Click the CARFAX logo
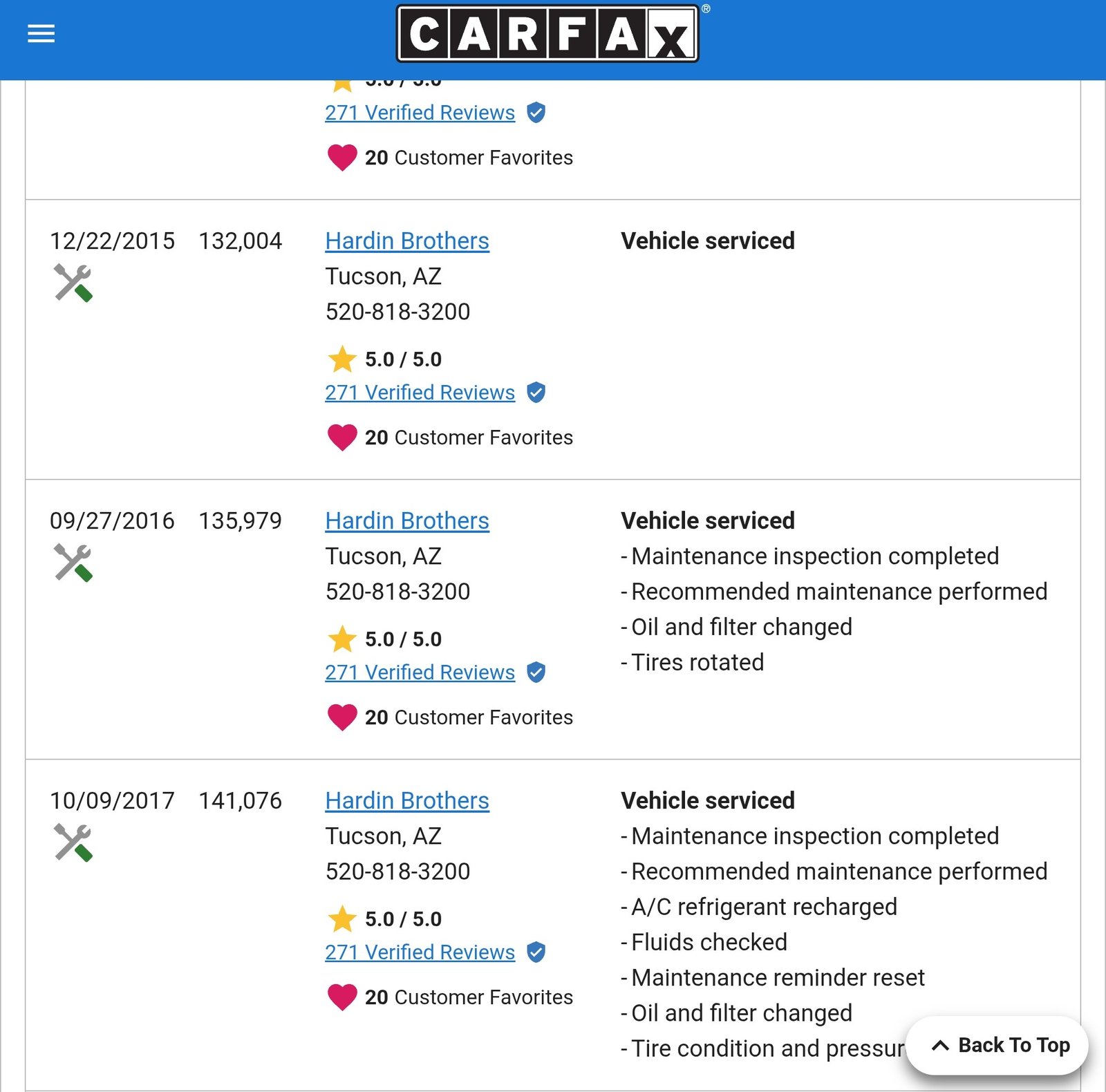The image size is (1106, 1092). tap(547, 34)
